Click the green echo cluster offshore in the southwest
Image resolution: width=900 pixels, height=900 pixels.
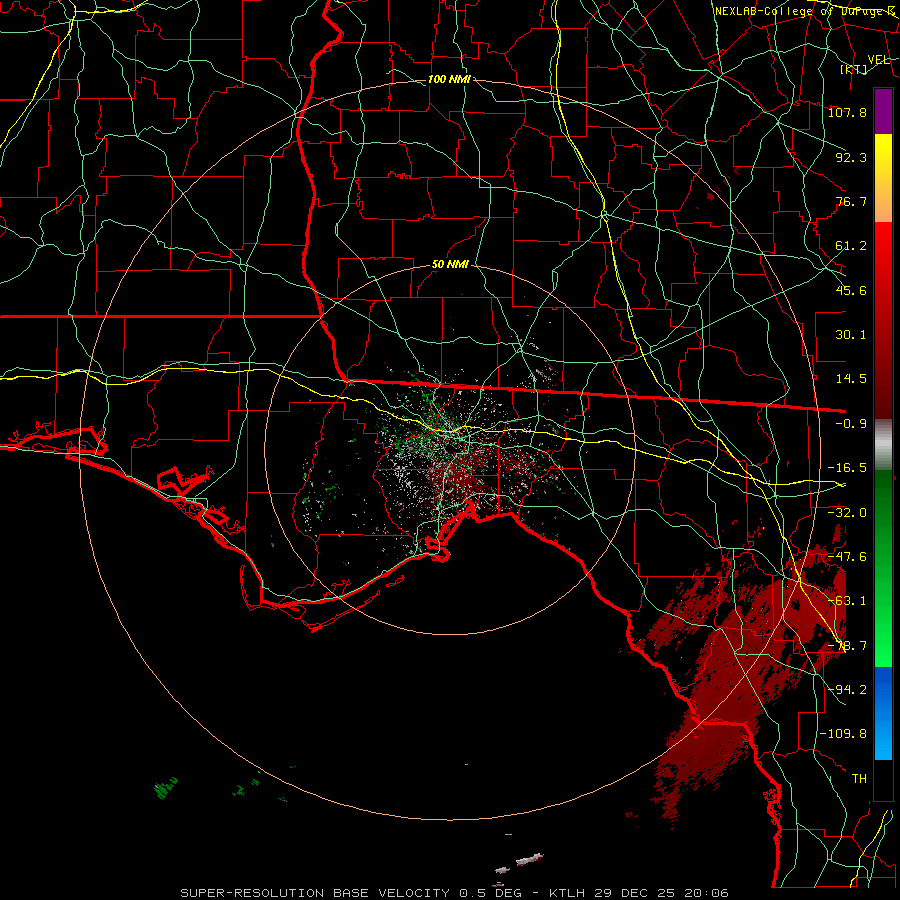click(x=165, y=788)
